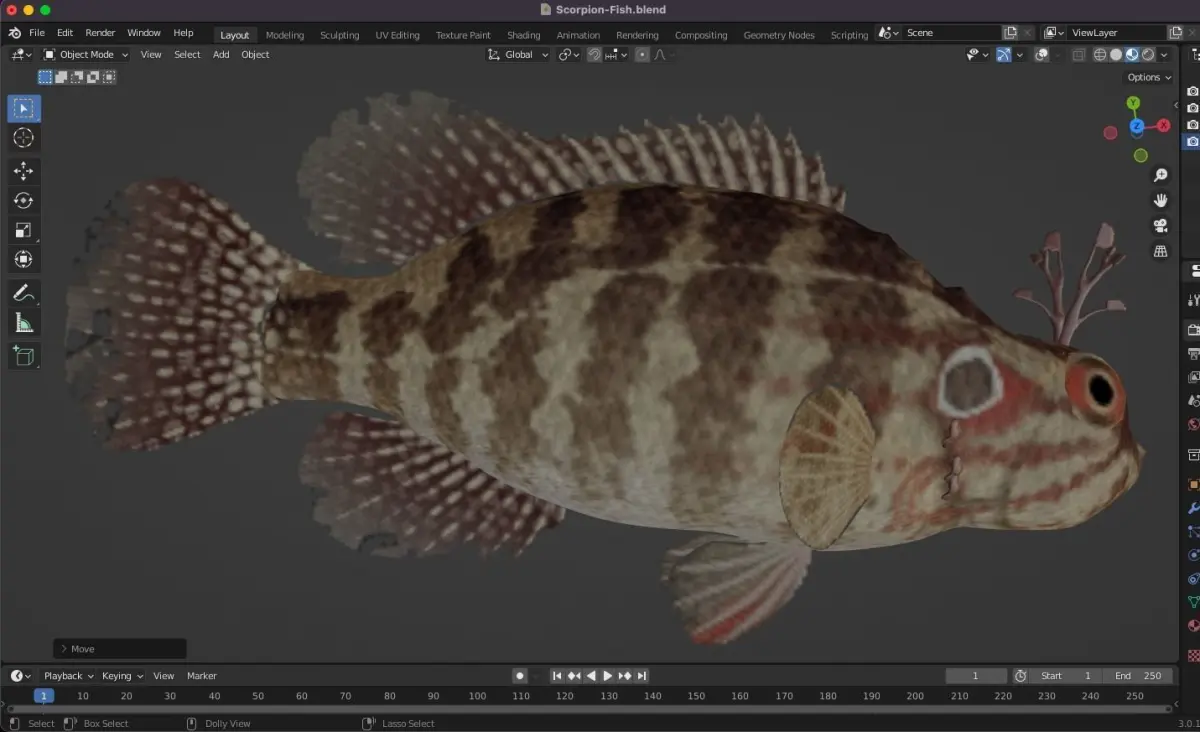Toggle the auto keying record button
The height and width of the screenshot is (732, 1200).
click(x=520, y=676)
